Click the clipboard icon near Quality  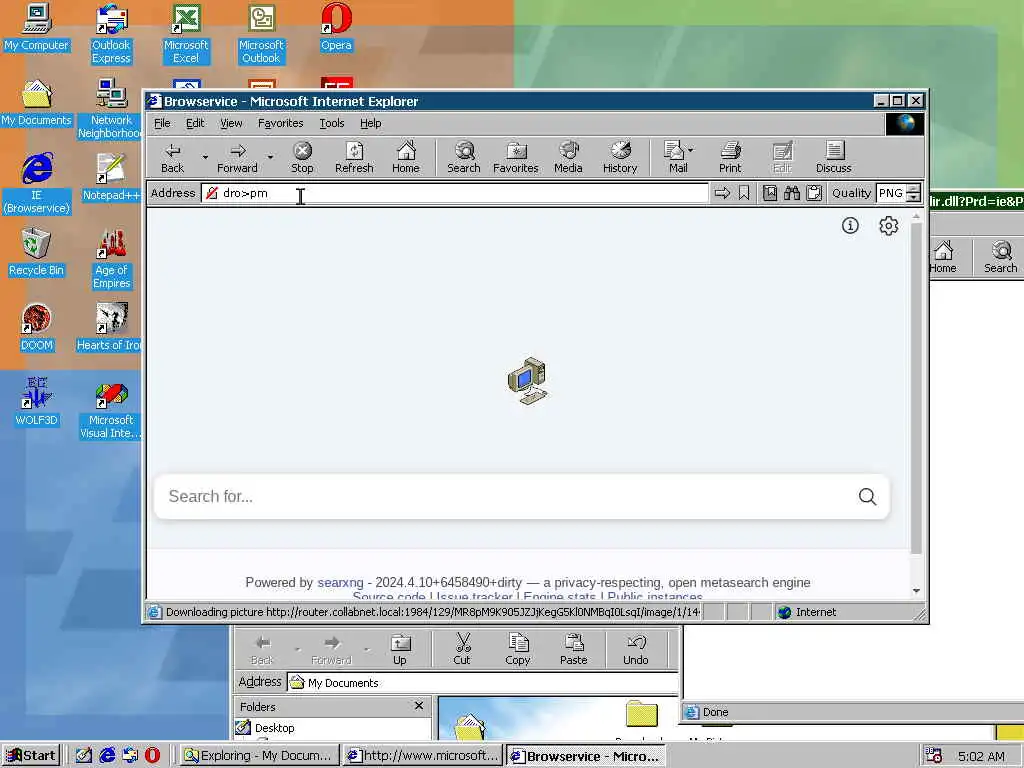(x=814, y=193)
